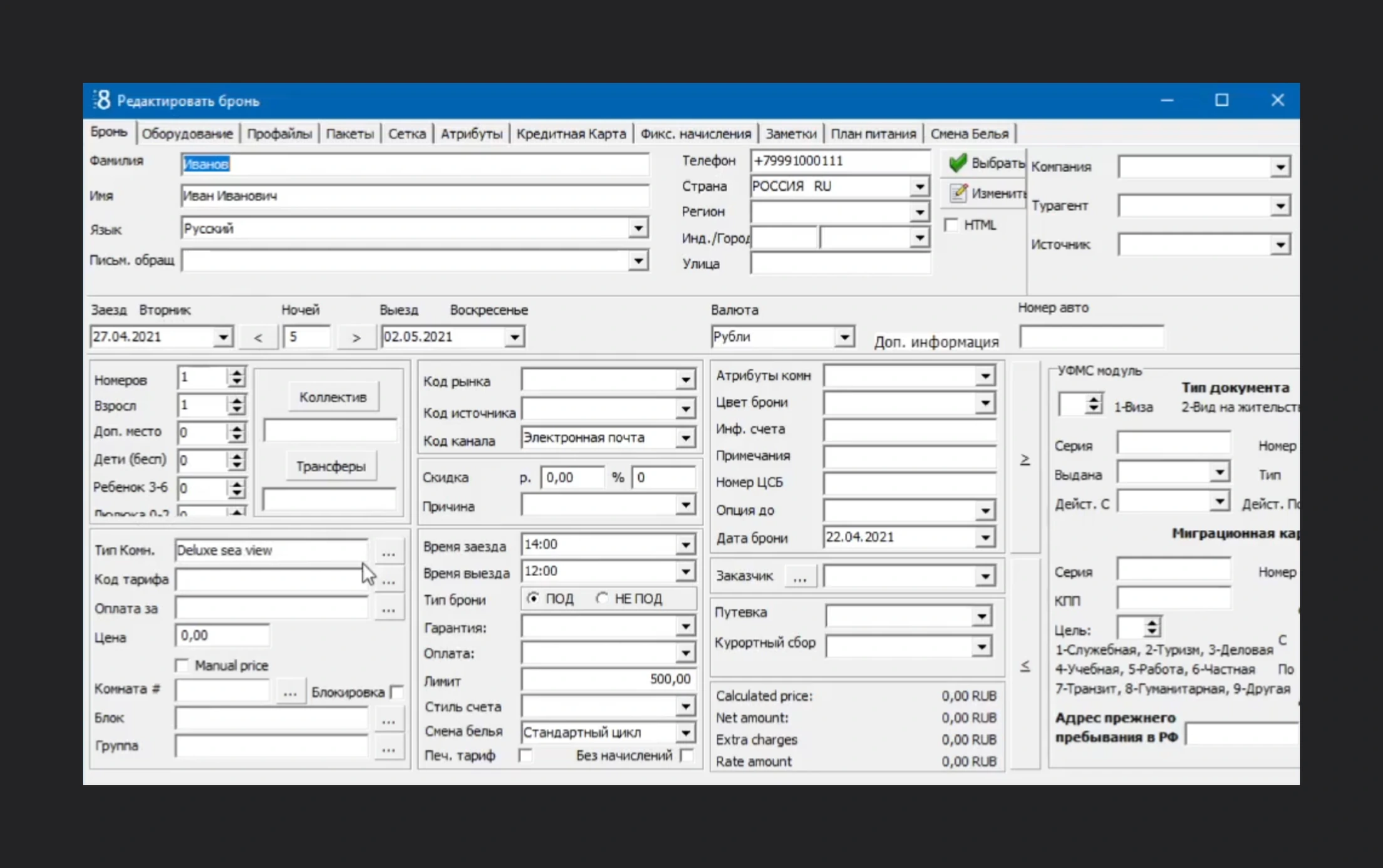The image size is (1383, 868).
Task: Click the green checkmark Выбрать button
Action: pyautogui.click(x=983, y=163)
